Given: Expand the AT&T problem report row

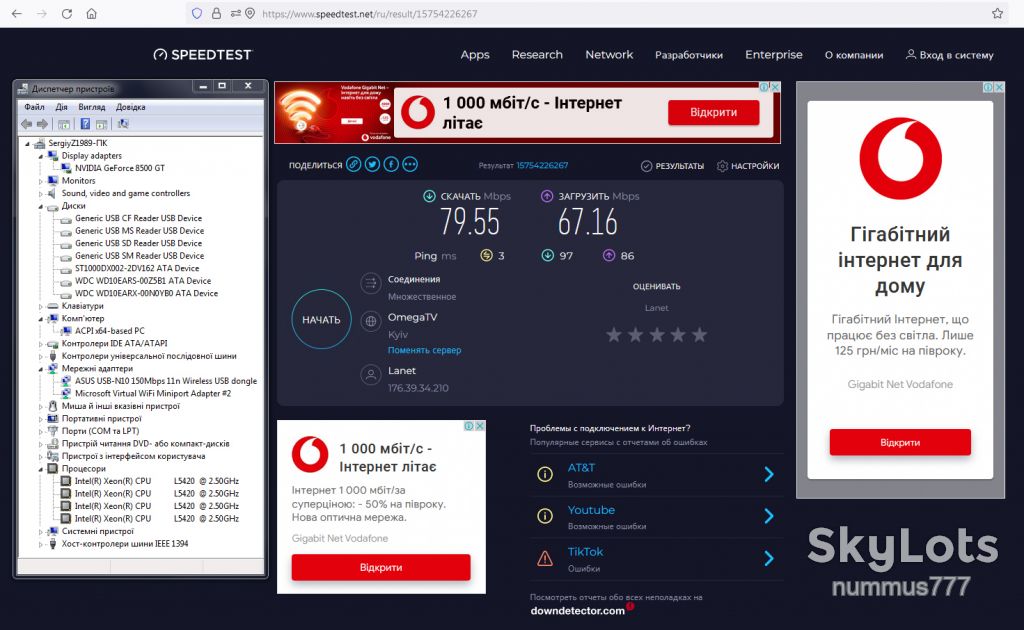Looking at the screenshot, I should pos(656,475).
